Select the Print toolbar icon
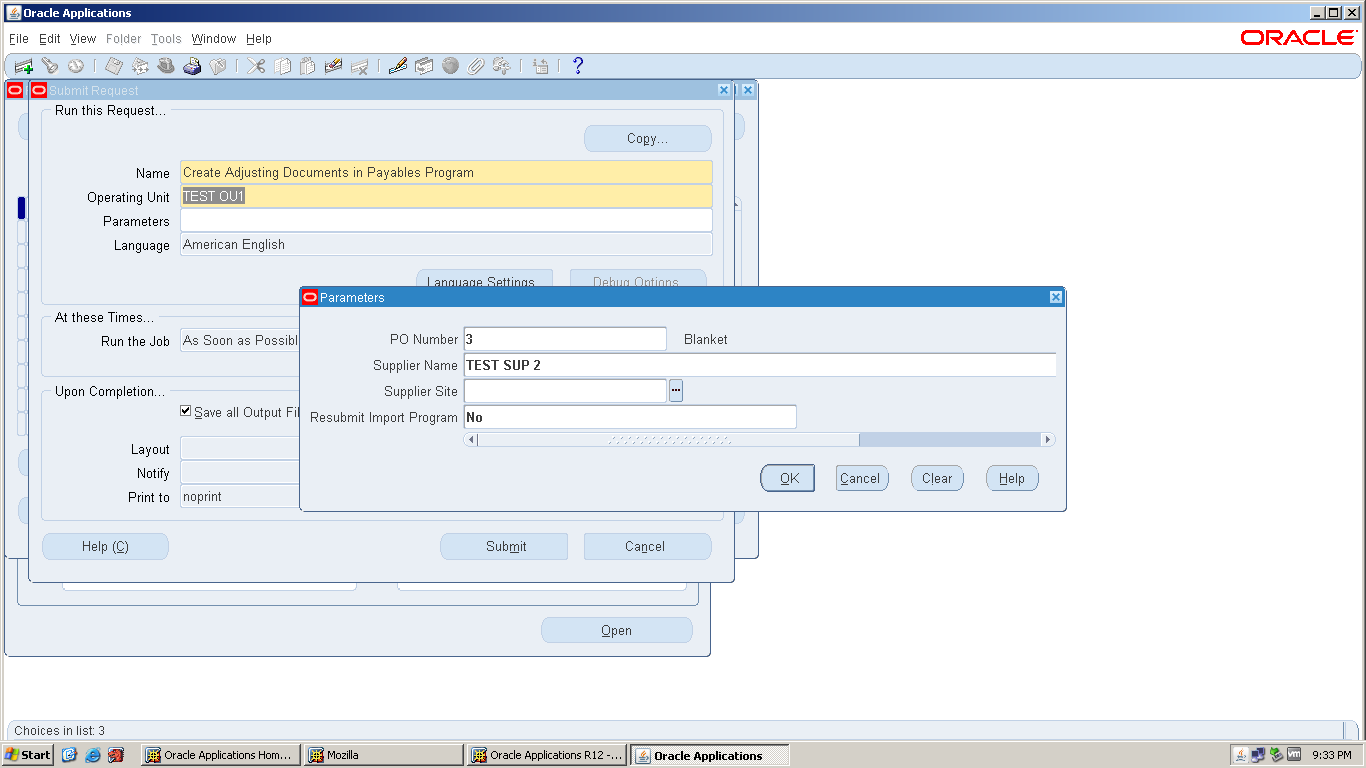This screenshot has height=768, width=1366. pyautogui.click(x=192, y=66)
